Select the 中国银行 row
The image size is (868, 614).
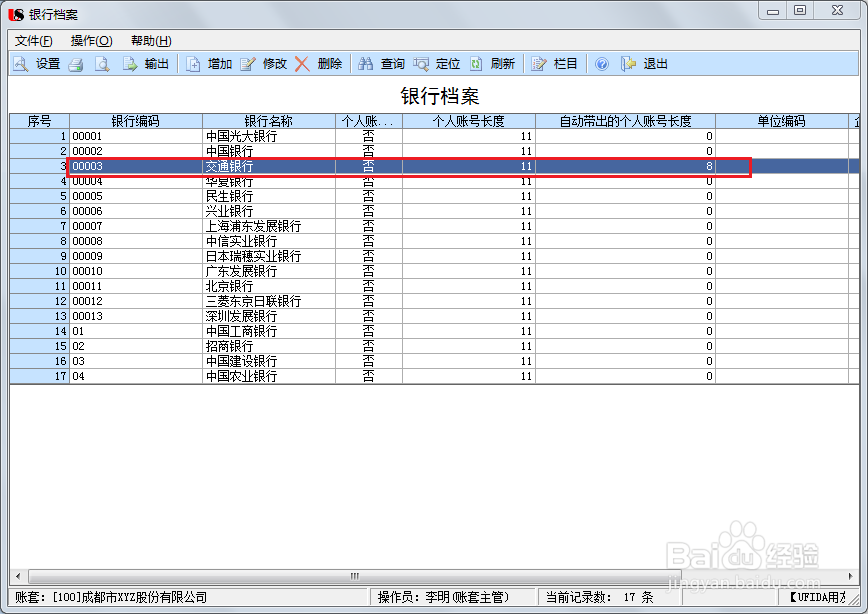pyautogui.click(x=435, y=151)
